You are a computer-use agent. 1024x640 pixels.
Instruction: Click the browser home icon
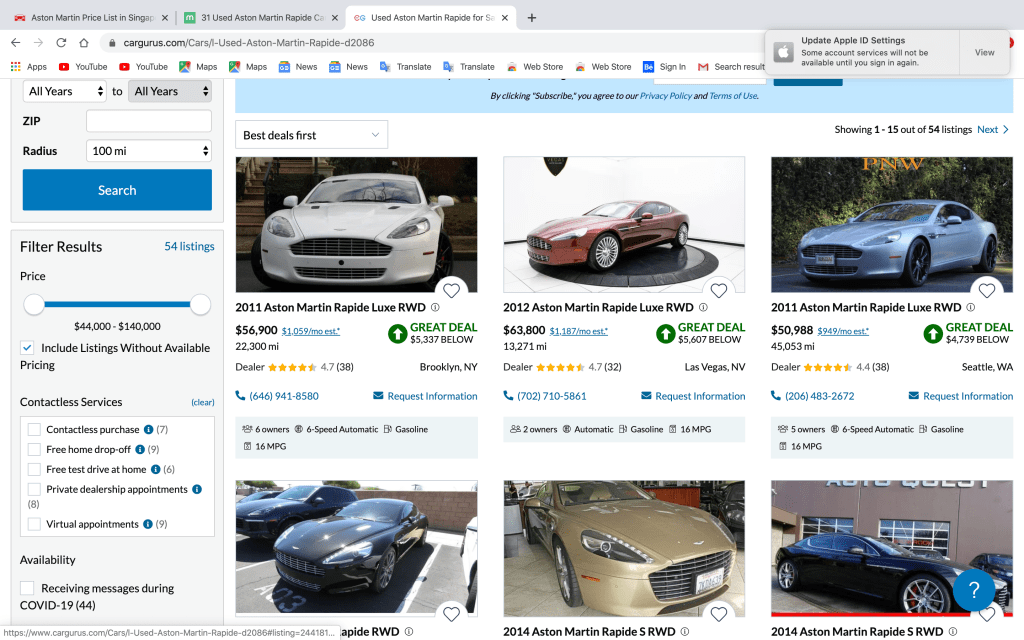[84, 43]
